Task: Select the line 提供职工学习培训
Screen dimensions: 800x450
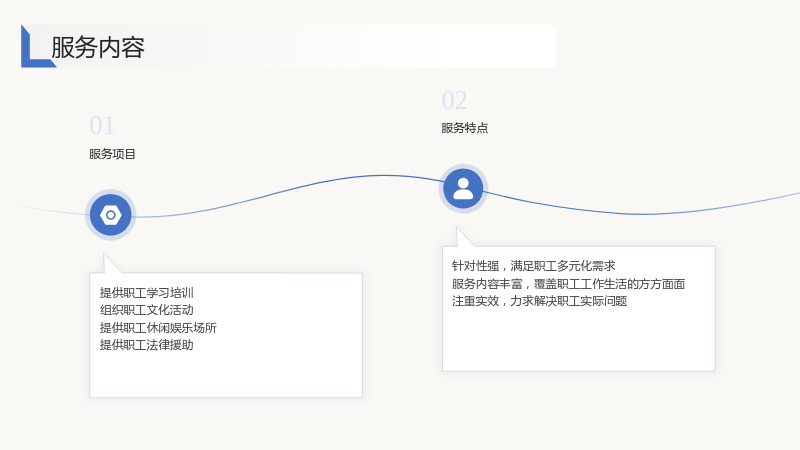Action: 147,293
